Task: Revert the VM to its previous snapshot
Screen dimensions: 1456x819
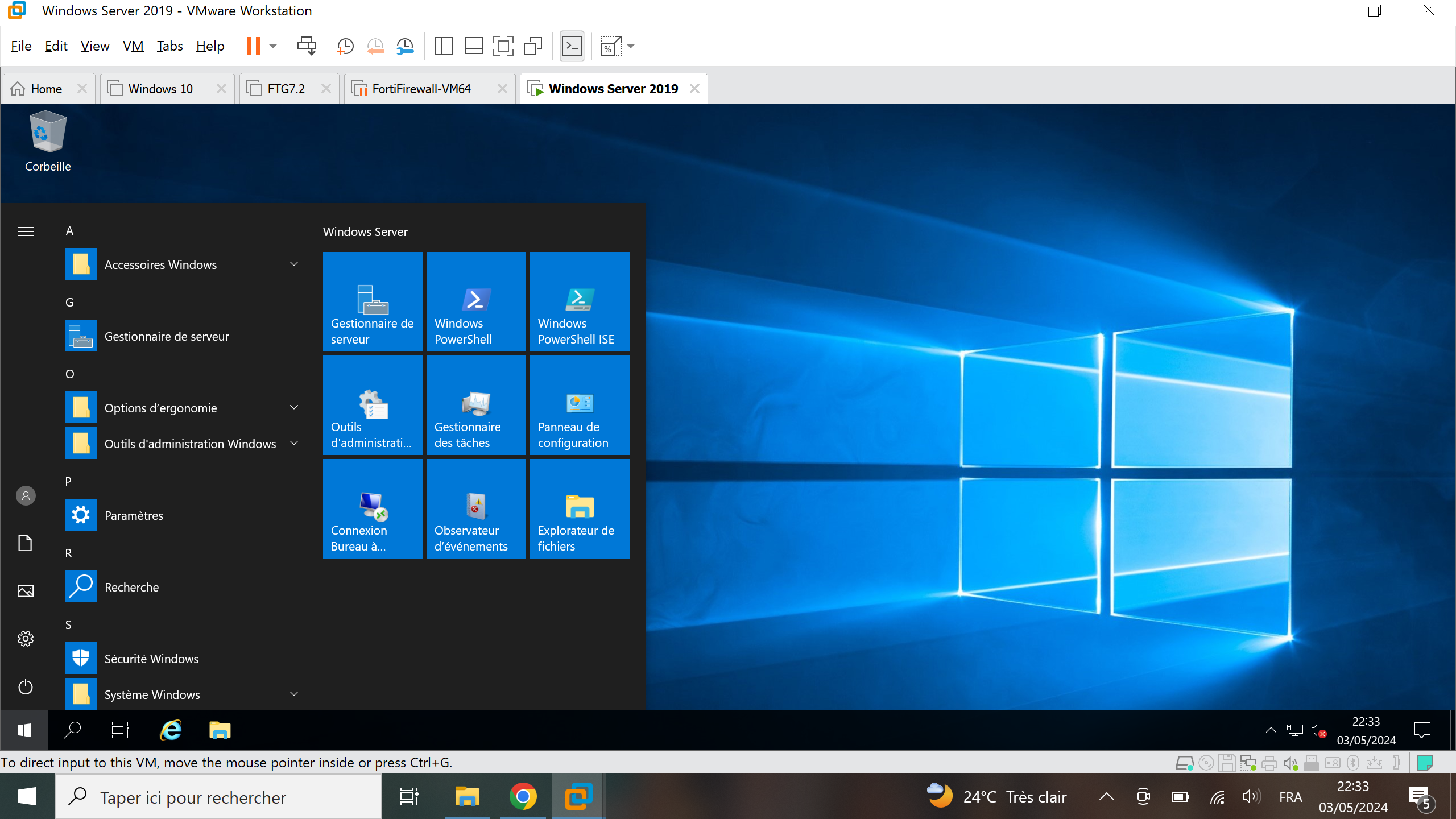Action: pos(375,46)
